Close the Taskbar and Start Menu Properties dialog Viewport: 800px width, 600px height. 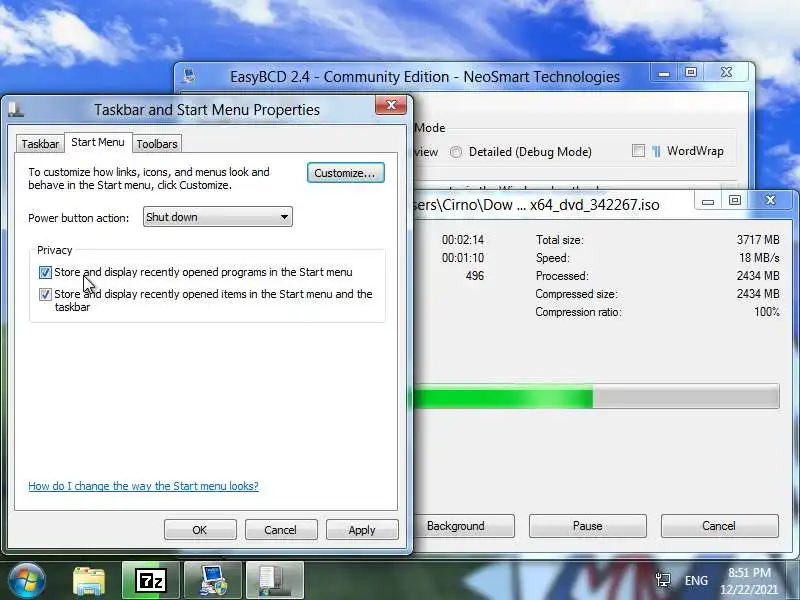[x=391, y=105]
